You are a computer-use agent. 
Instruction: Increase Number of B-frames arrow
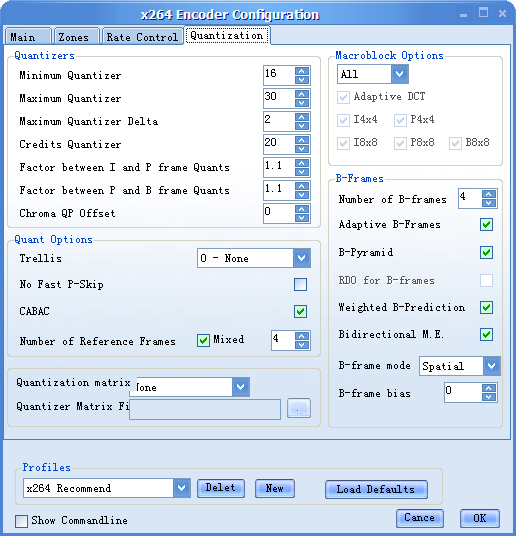(489, 194)
